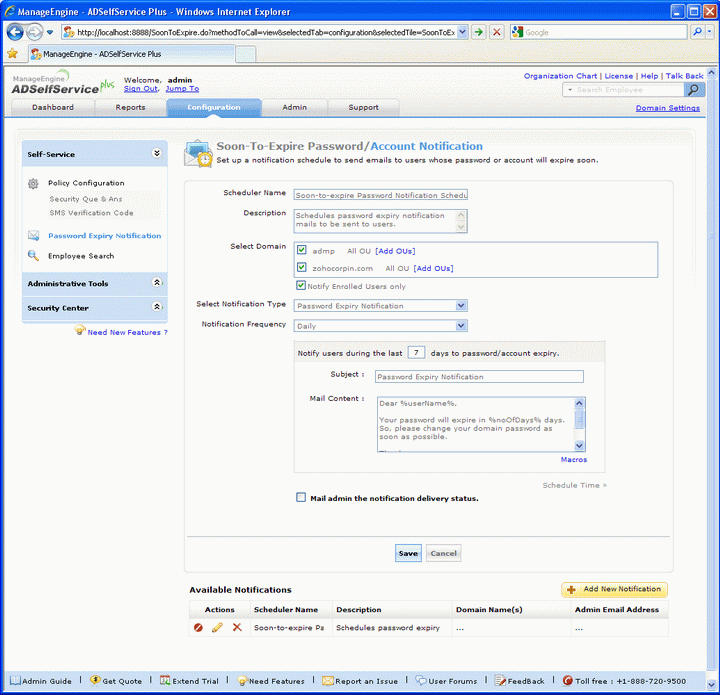
Task: Click the days-before-expiry number field
Action: pos(416,353)
